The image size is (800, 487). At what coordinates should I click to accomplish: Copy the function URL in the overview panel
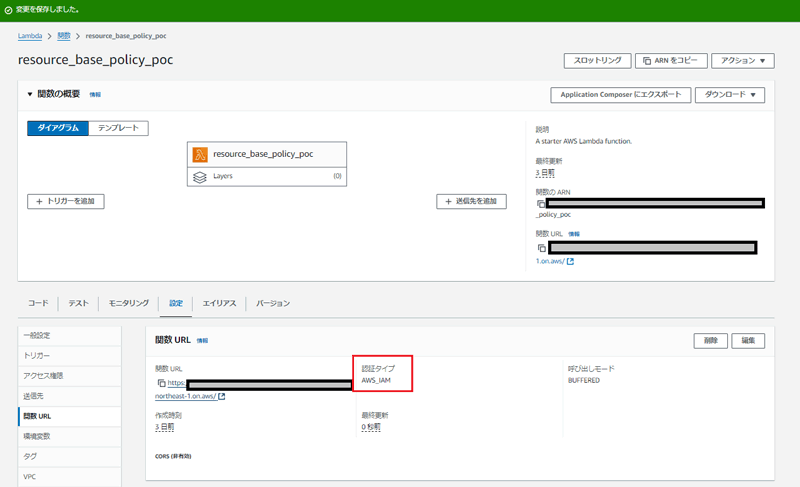point(542,248)
